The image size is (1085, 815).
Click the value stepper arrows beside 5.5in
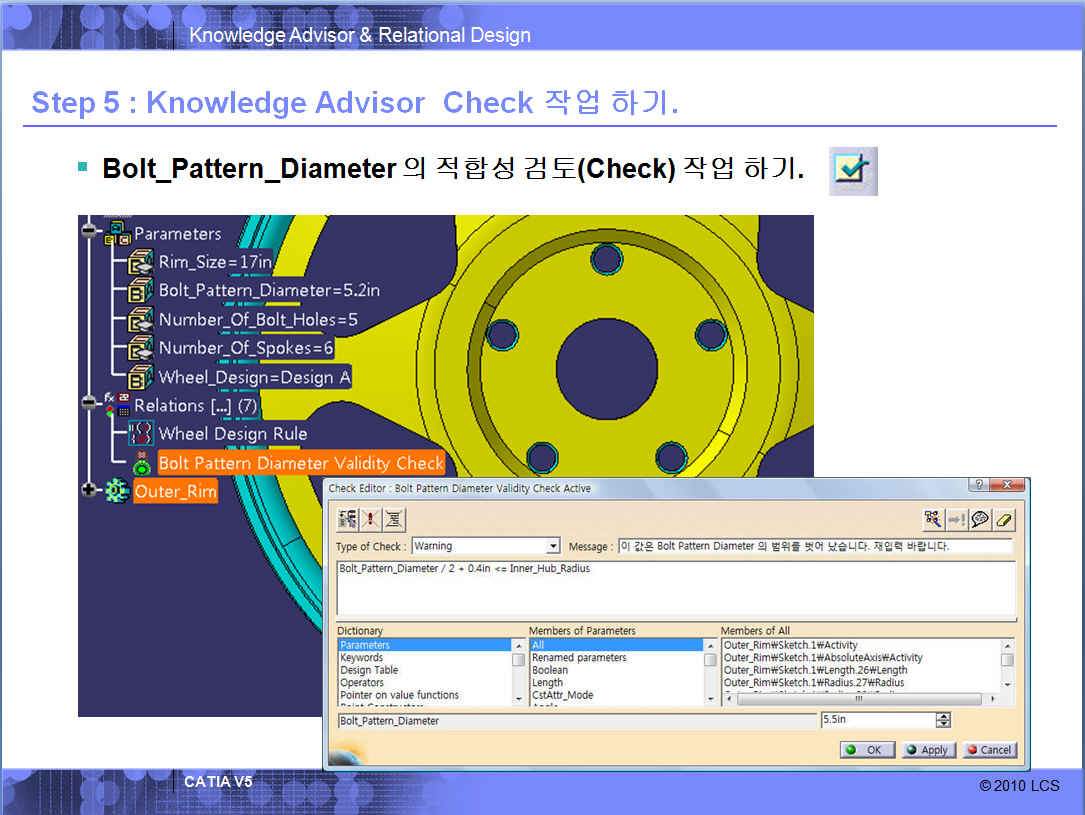(x=942, y=720)
